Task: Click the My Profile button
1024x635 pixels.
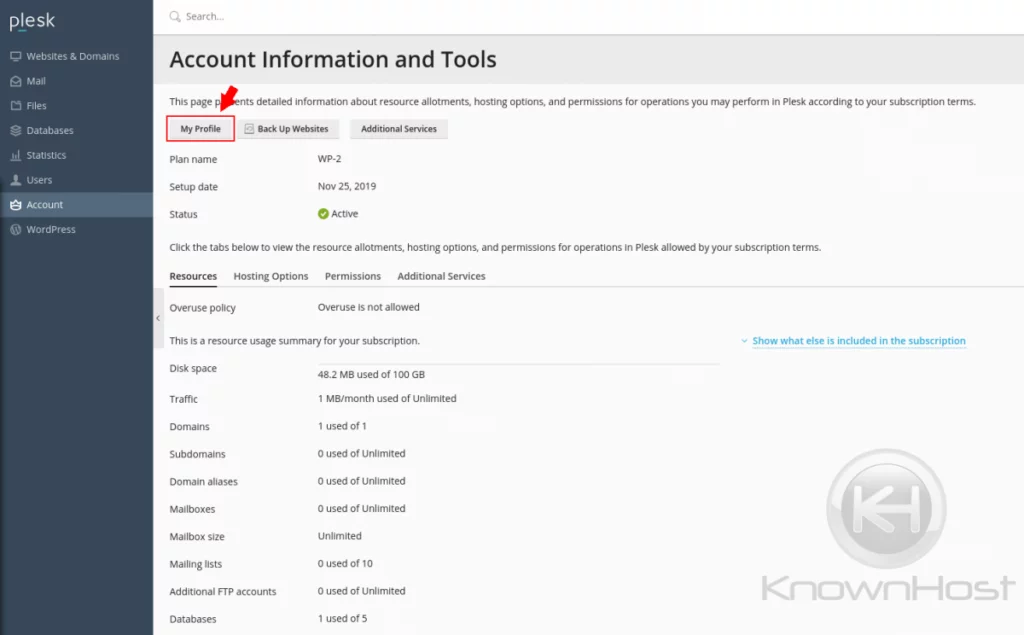Action: coord(200,129)
